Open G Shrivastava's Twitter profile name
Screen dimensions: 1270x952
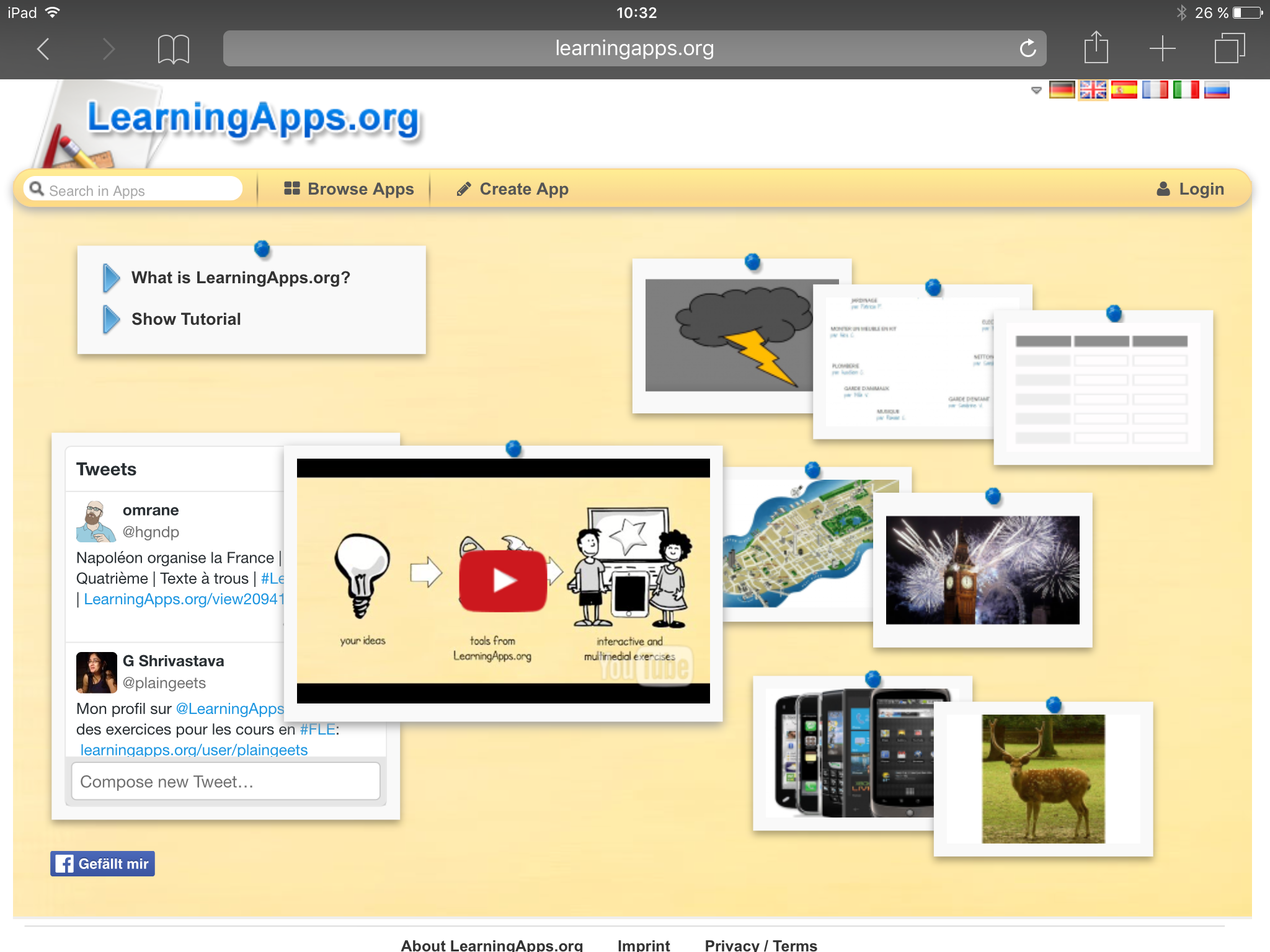173,661
